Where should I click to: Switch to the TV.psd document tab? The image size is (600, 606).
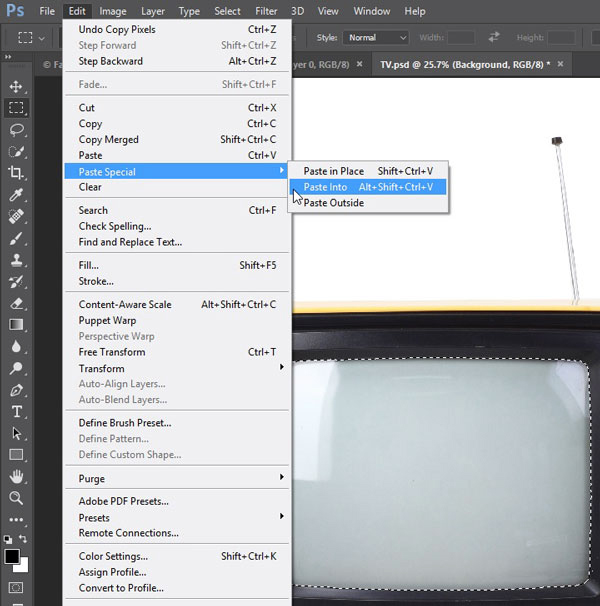click(x=465, y=65)
